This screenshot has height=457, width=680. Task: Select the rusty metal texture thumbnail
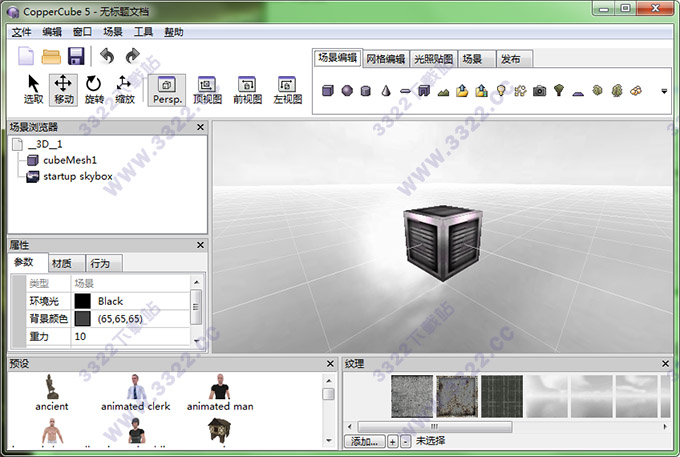tap(457, 396)
